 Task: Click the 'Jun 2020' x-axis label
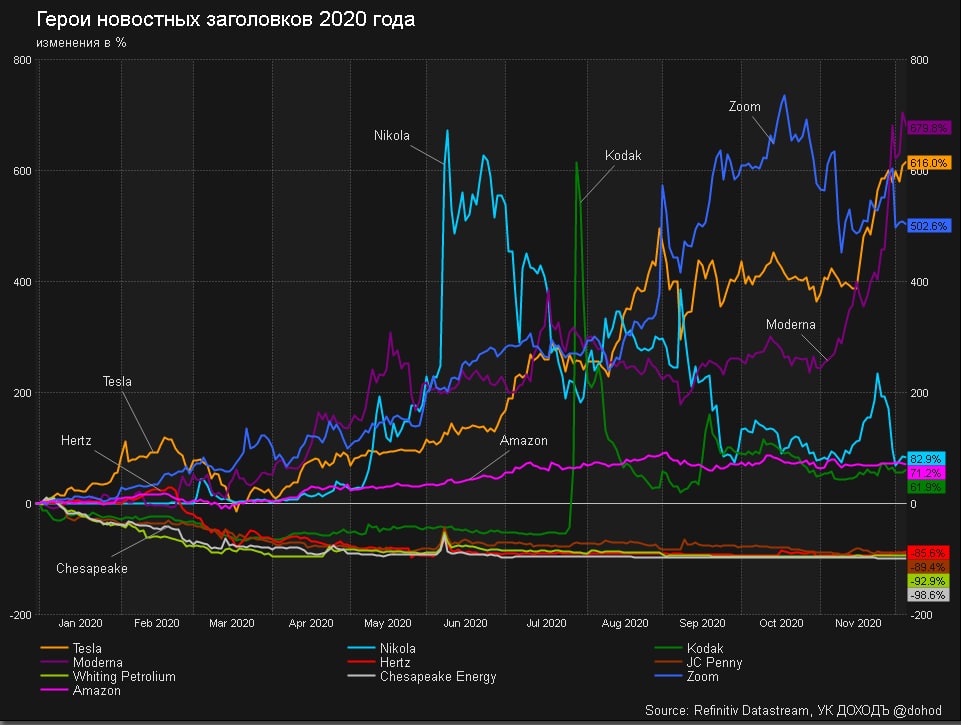tap(465, 623)
